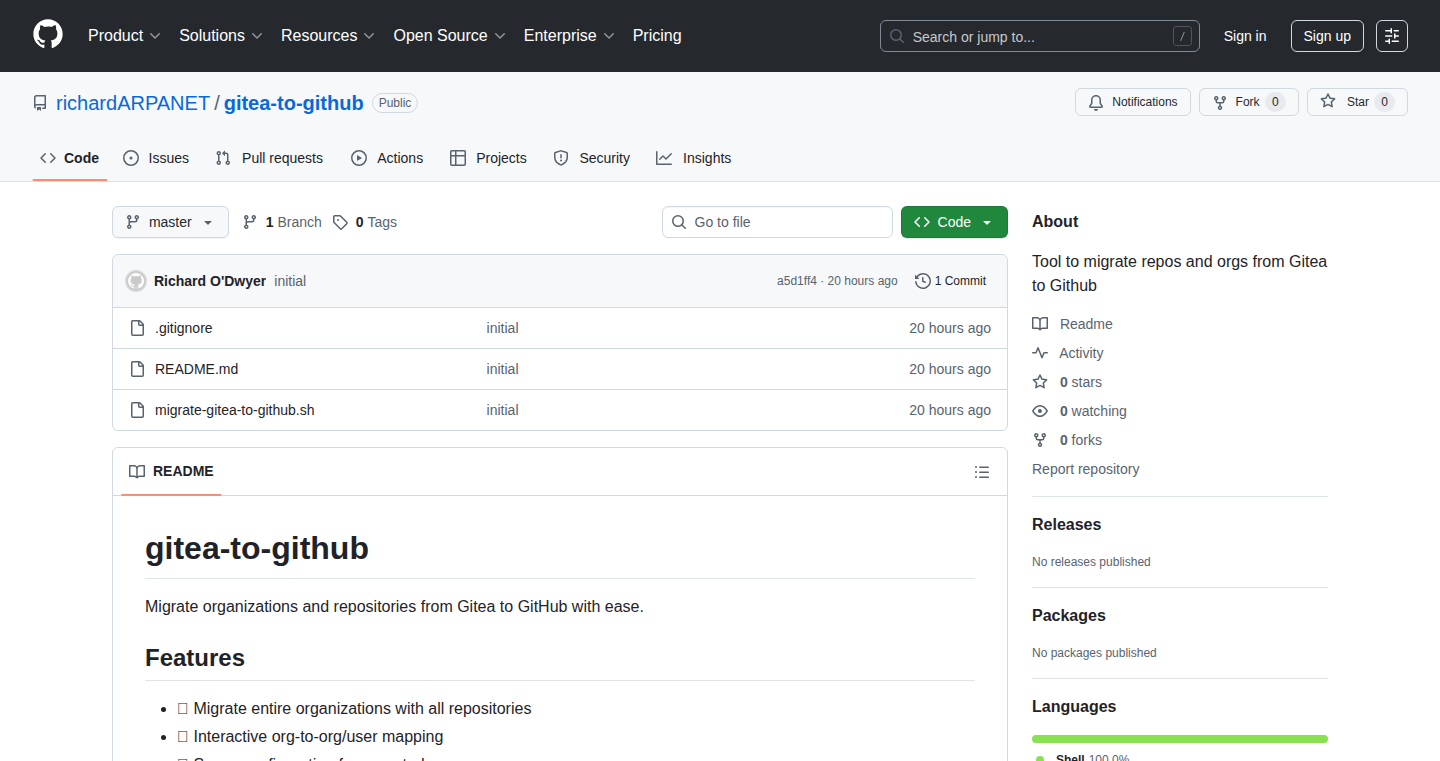The image size is (1440, 761).
Task: Click the 0 Tags link
Action: [x=365, y=222]
